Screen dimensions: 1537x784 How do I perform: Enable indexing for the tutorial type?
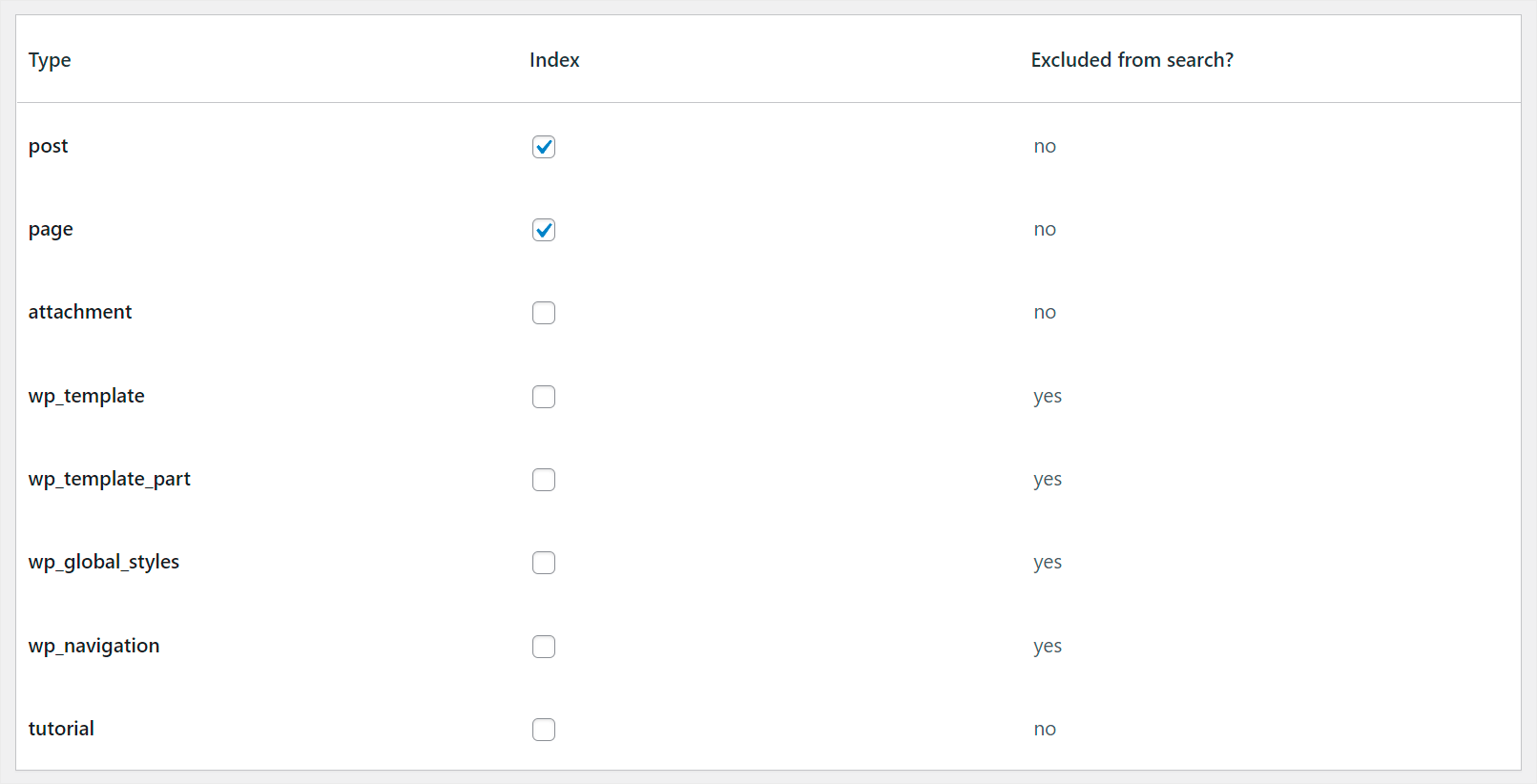[544, 729]
